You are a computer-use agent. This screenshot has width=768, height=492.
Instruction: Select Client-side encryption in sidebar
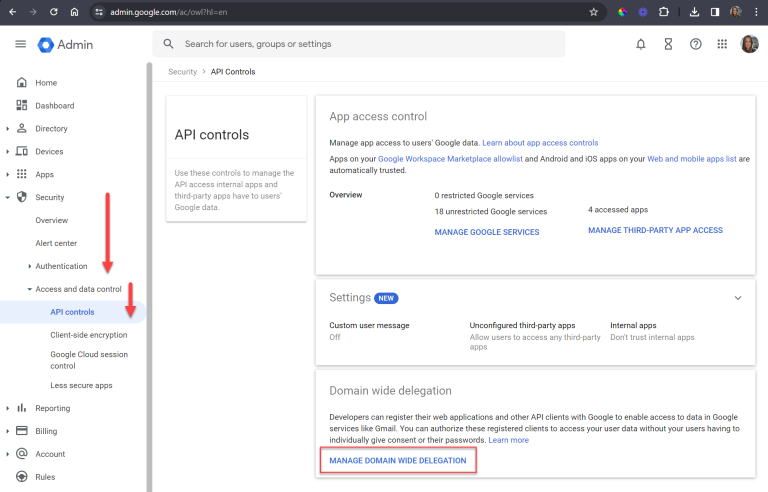pos(89,335)
